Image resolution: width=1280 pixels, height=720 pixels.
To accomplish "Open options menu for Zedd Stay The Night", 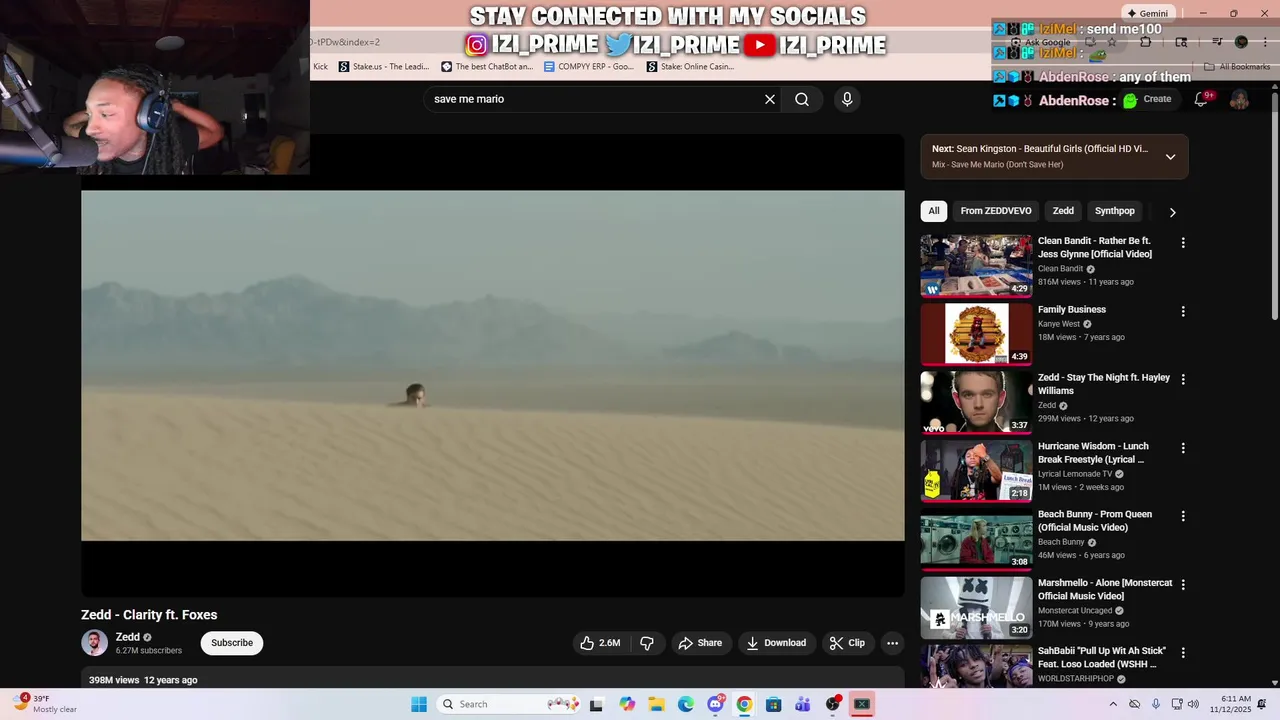I will coord(1183,380).
